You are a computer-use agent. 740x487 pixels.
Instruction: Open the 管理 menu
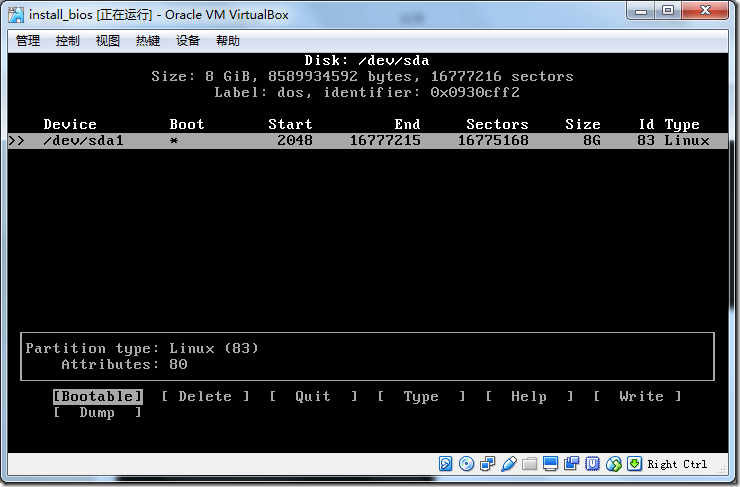[x=28, y=41]
